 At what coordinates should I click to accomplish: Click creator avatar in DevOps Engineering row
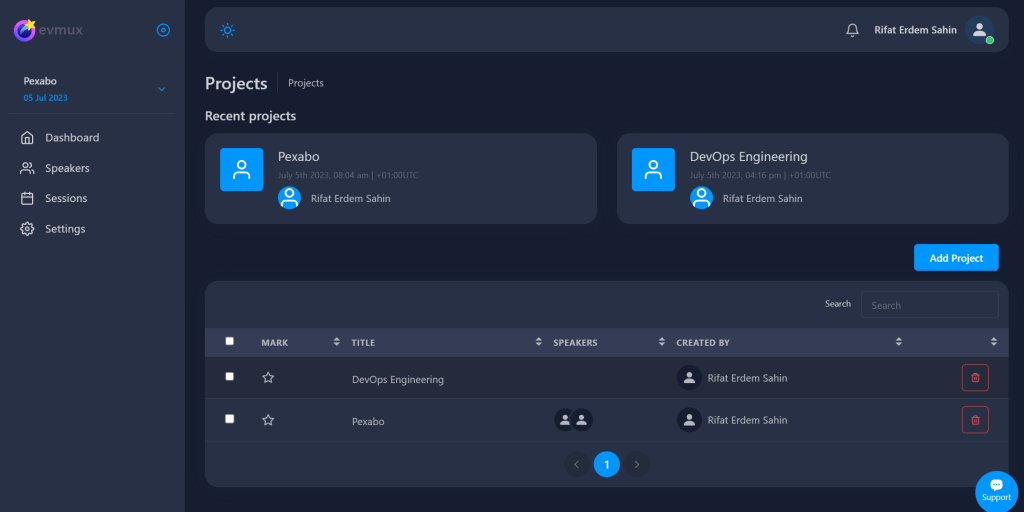tap(689, 377)
